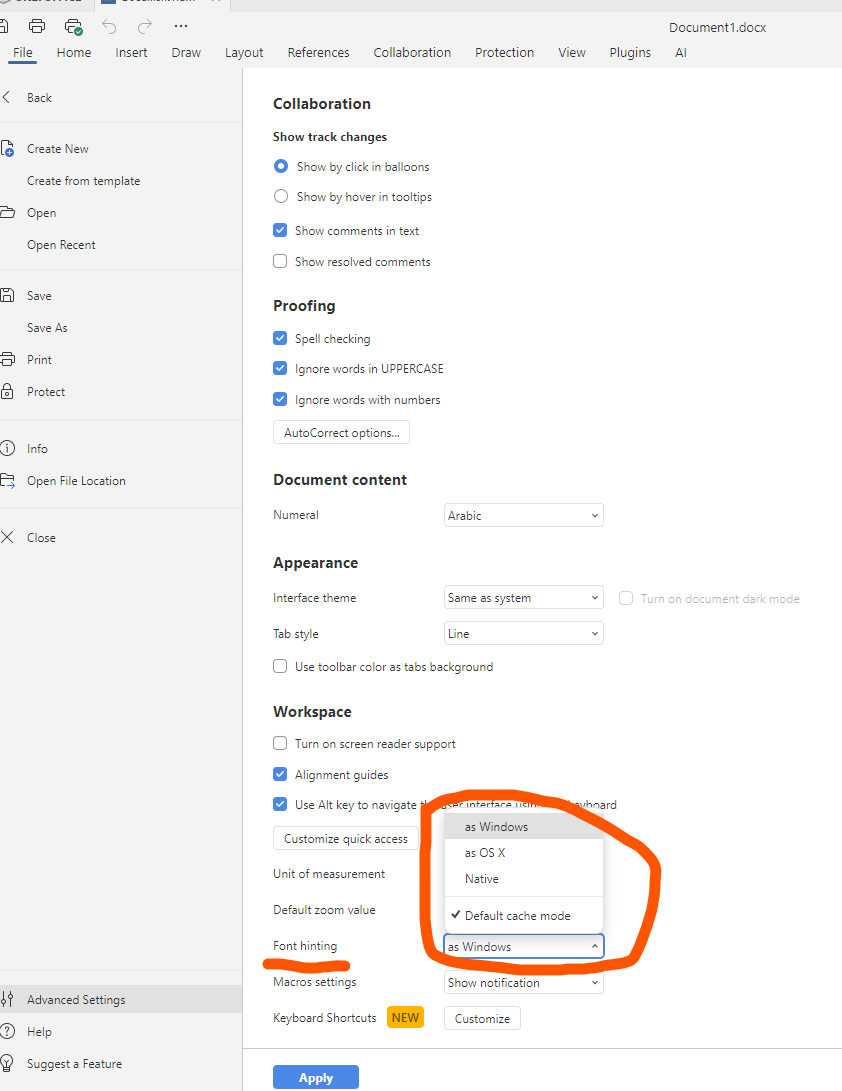Go back using the Back arrow

coord(8,98)
